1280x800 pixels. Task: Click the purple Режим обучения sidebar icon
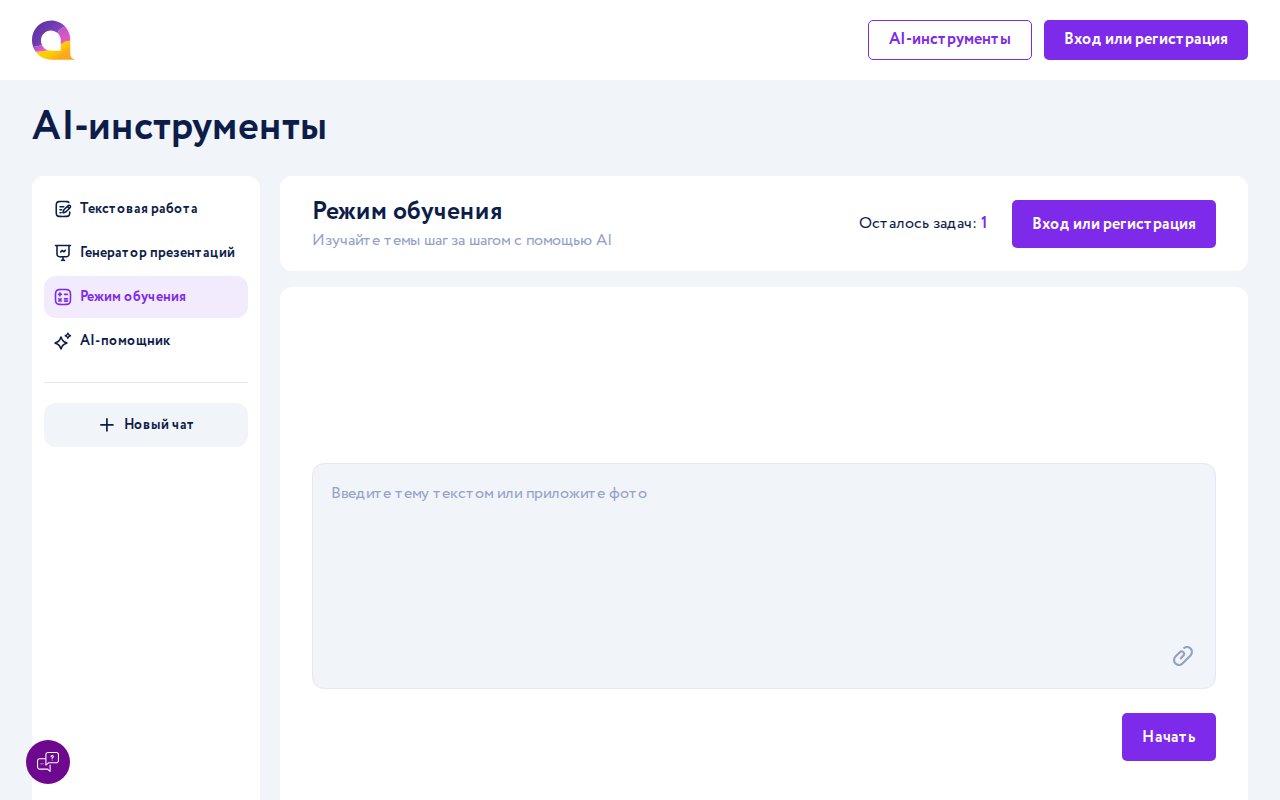point(63,297)
